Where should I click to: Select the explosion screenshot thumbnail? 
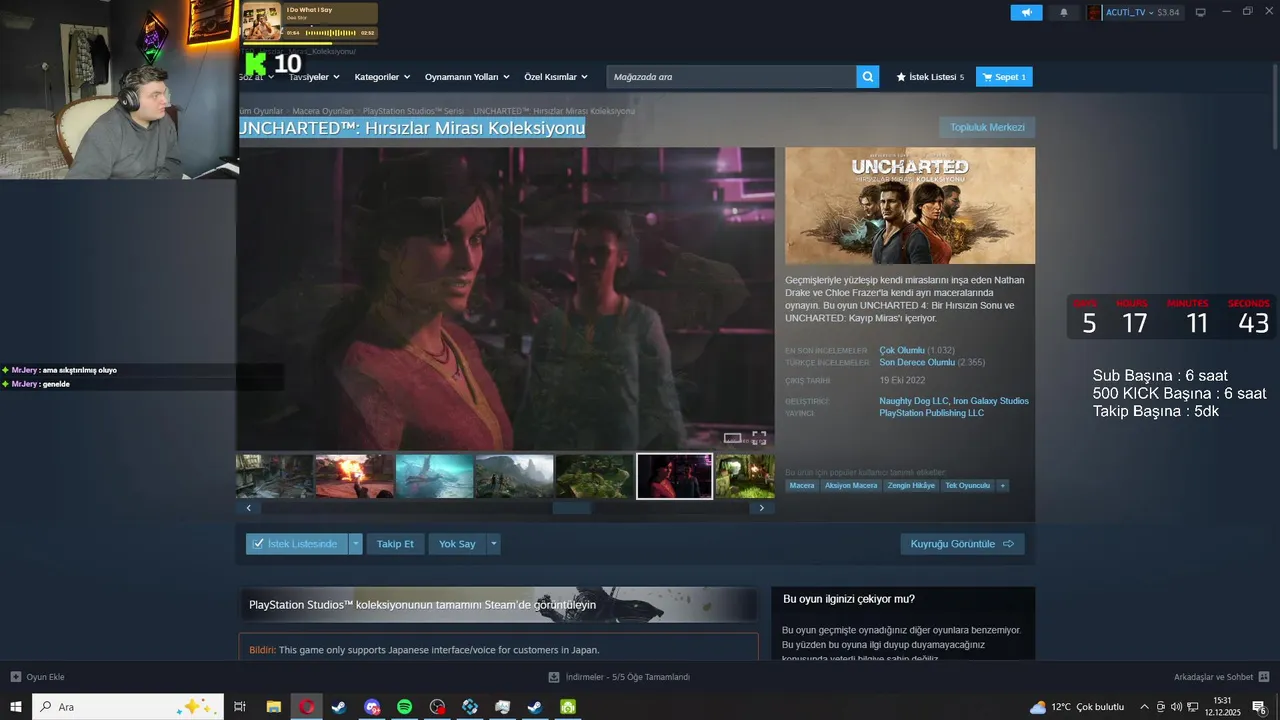coord(354,476)
